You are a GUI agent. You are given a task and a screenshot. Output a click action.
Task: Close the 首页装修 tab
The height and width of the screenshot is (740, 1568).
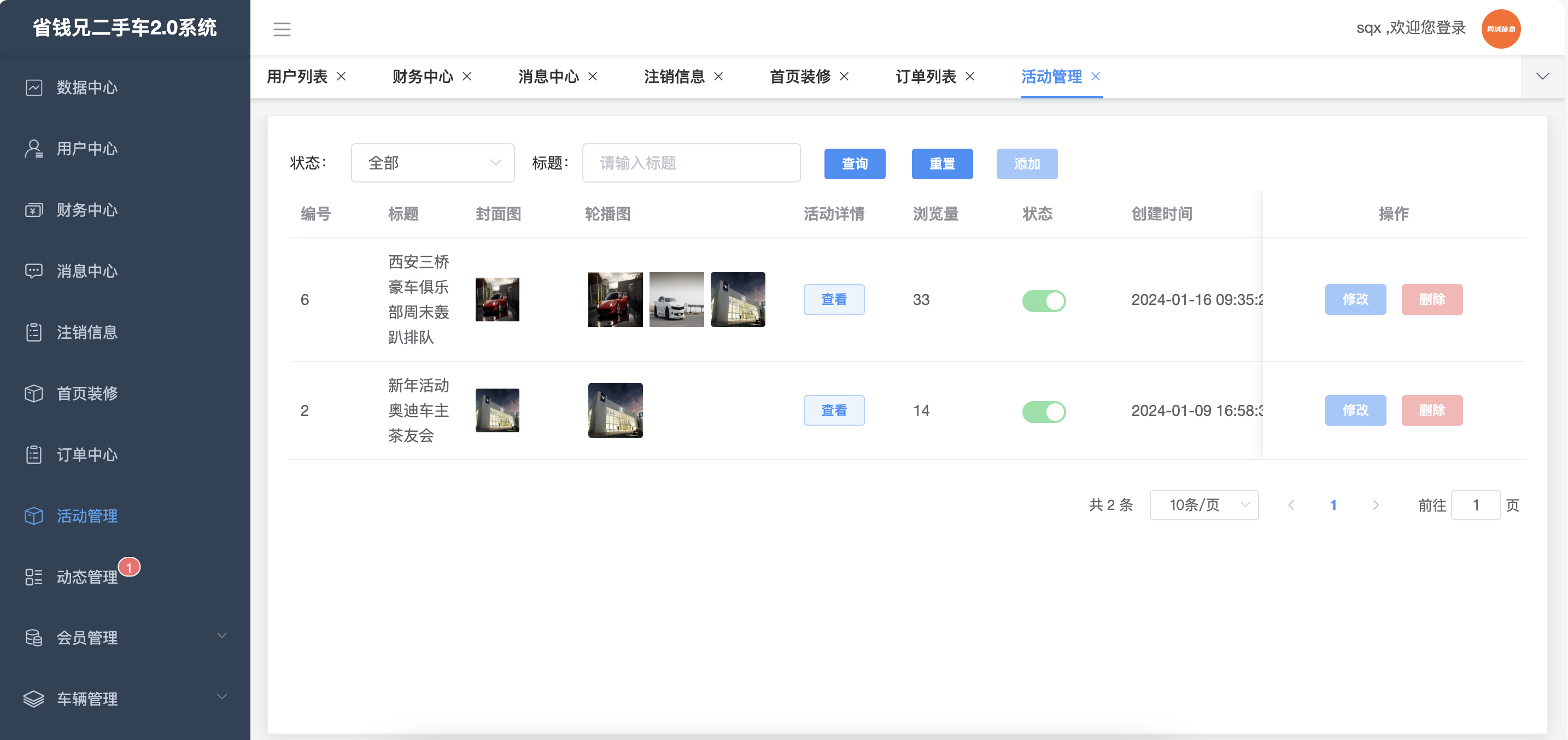click(844, 76)
